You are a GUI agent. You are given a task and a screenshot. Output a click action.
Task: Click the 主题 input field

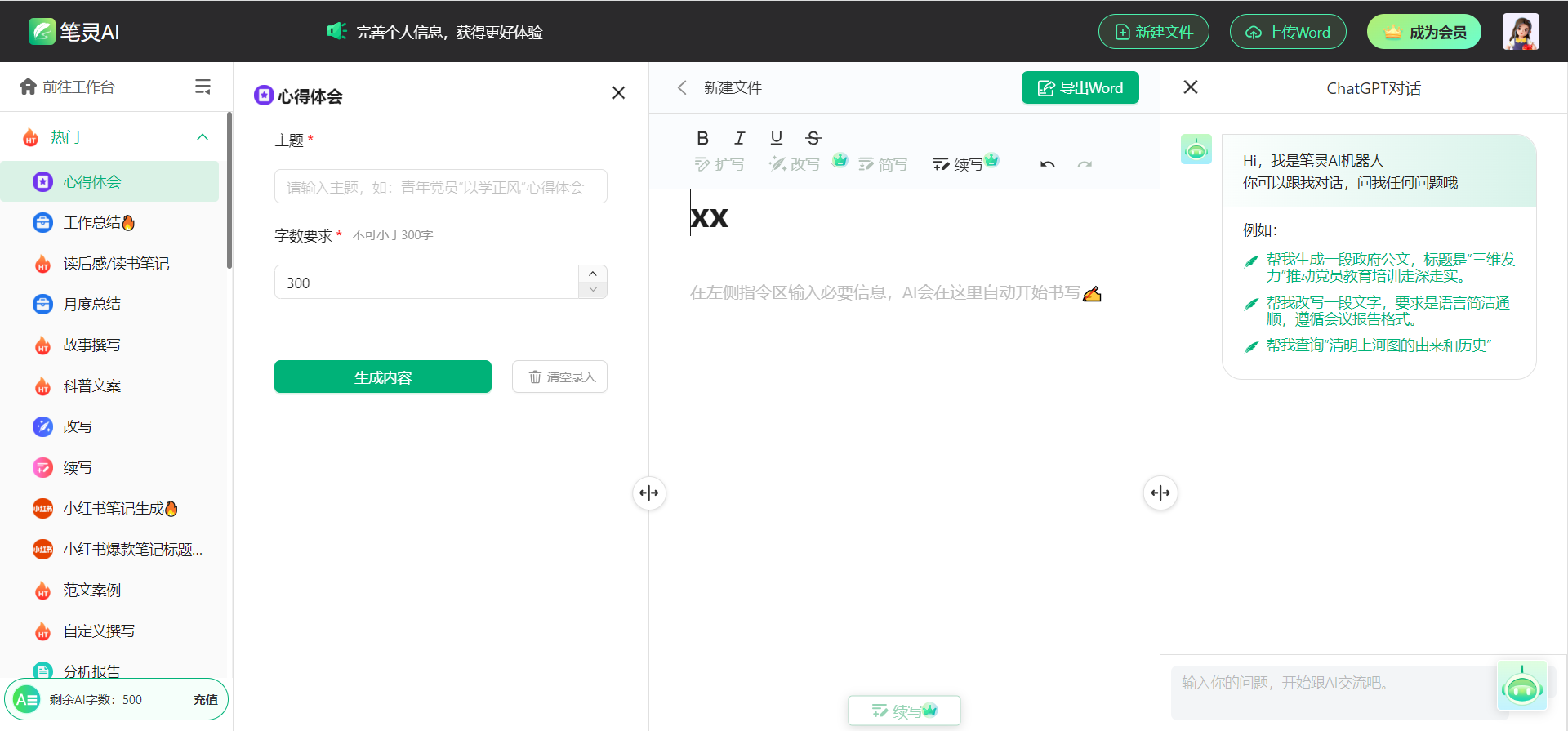(440, 187)
